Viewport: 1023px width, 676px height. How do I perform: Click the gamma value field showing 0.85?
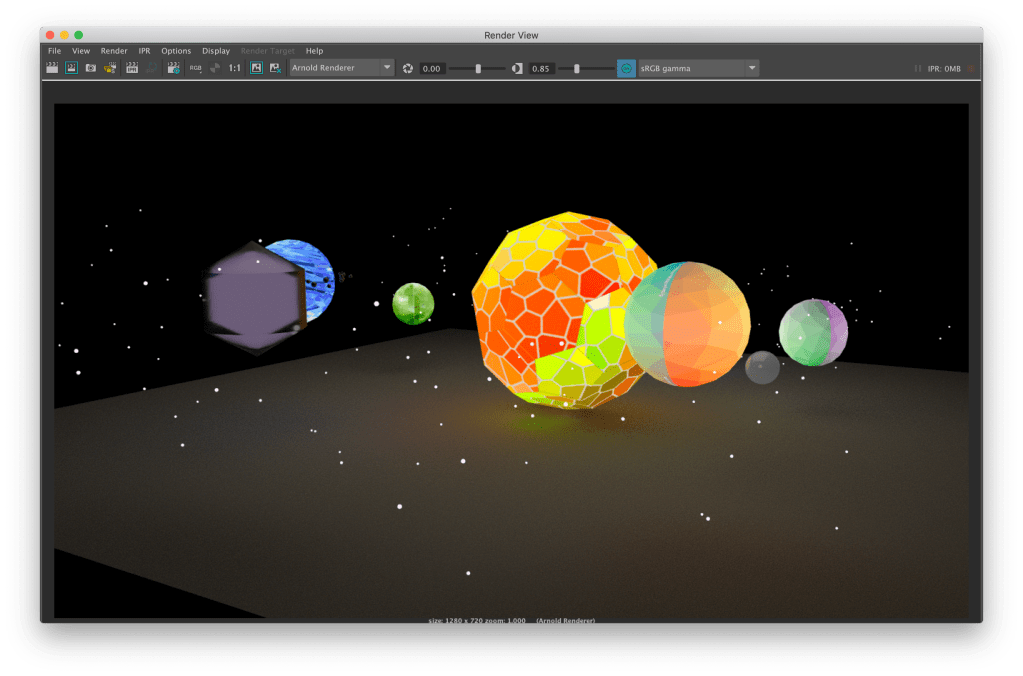[541, 68]
